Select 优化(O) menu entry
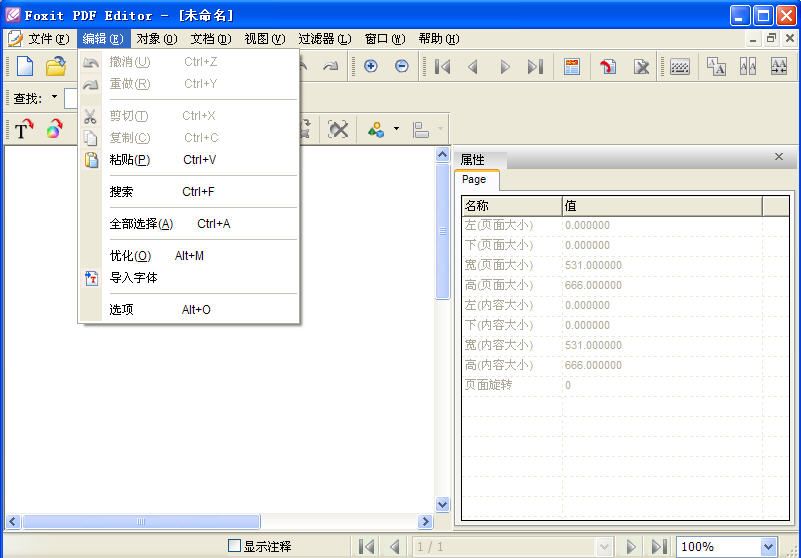 189,255
